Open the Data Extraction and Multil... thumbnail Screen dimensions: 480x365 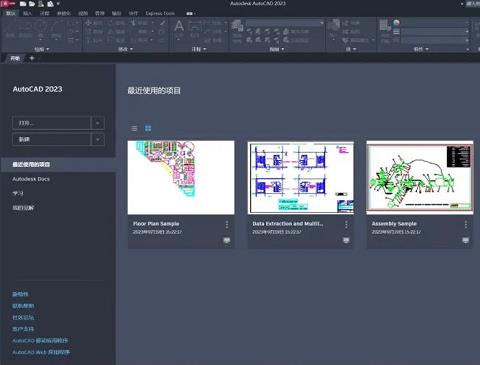(301, 177)
